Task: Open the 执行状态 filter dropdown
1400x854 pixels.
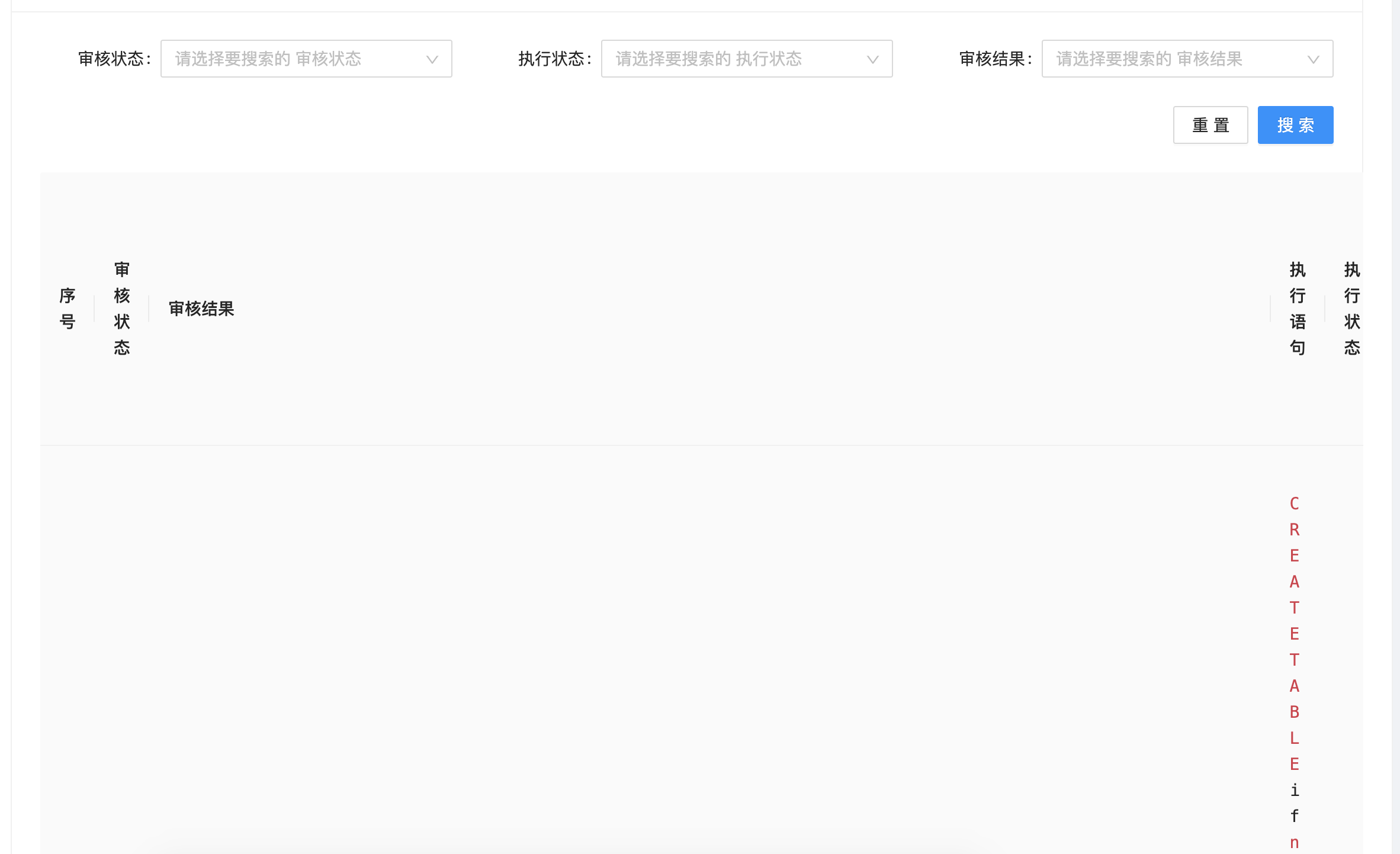Action: pyautogui.click(x=746, y=59)
